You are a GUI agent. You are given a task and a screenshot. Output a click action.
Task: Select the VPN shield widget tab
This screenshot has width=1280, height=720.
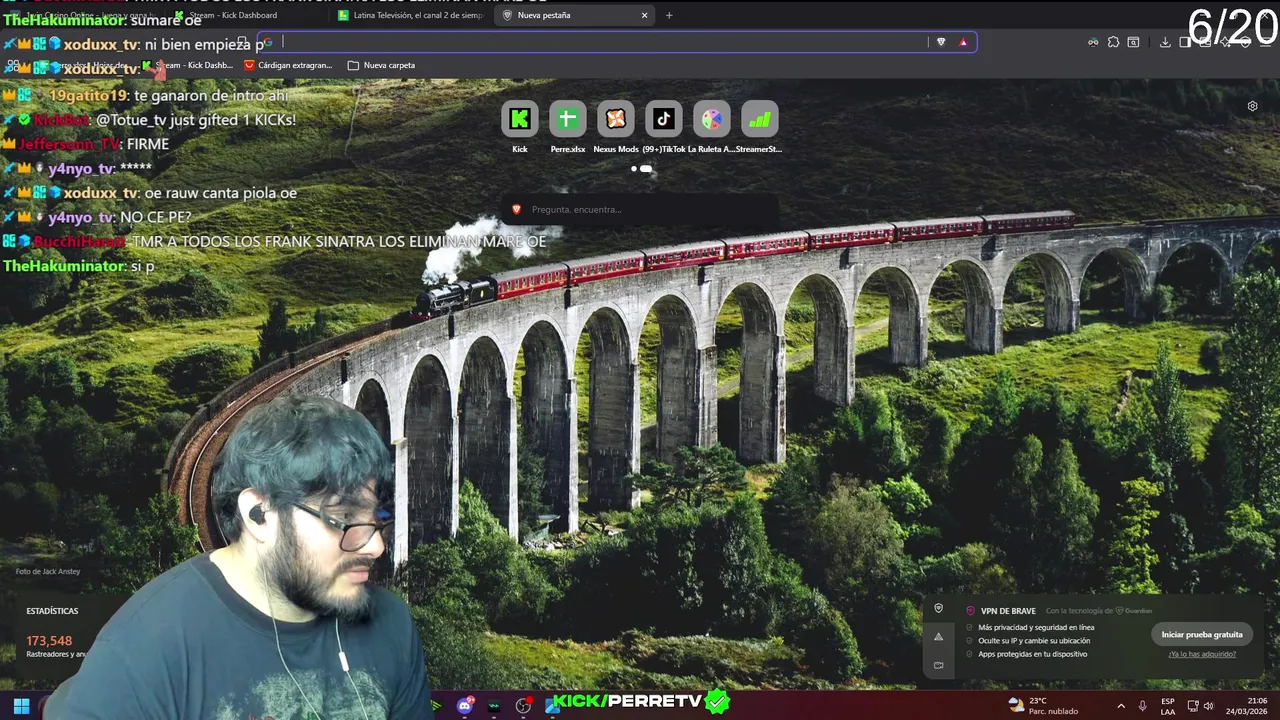pyautogui.click(x=938, y=608)
